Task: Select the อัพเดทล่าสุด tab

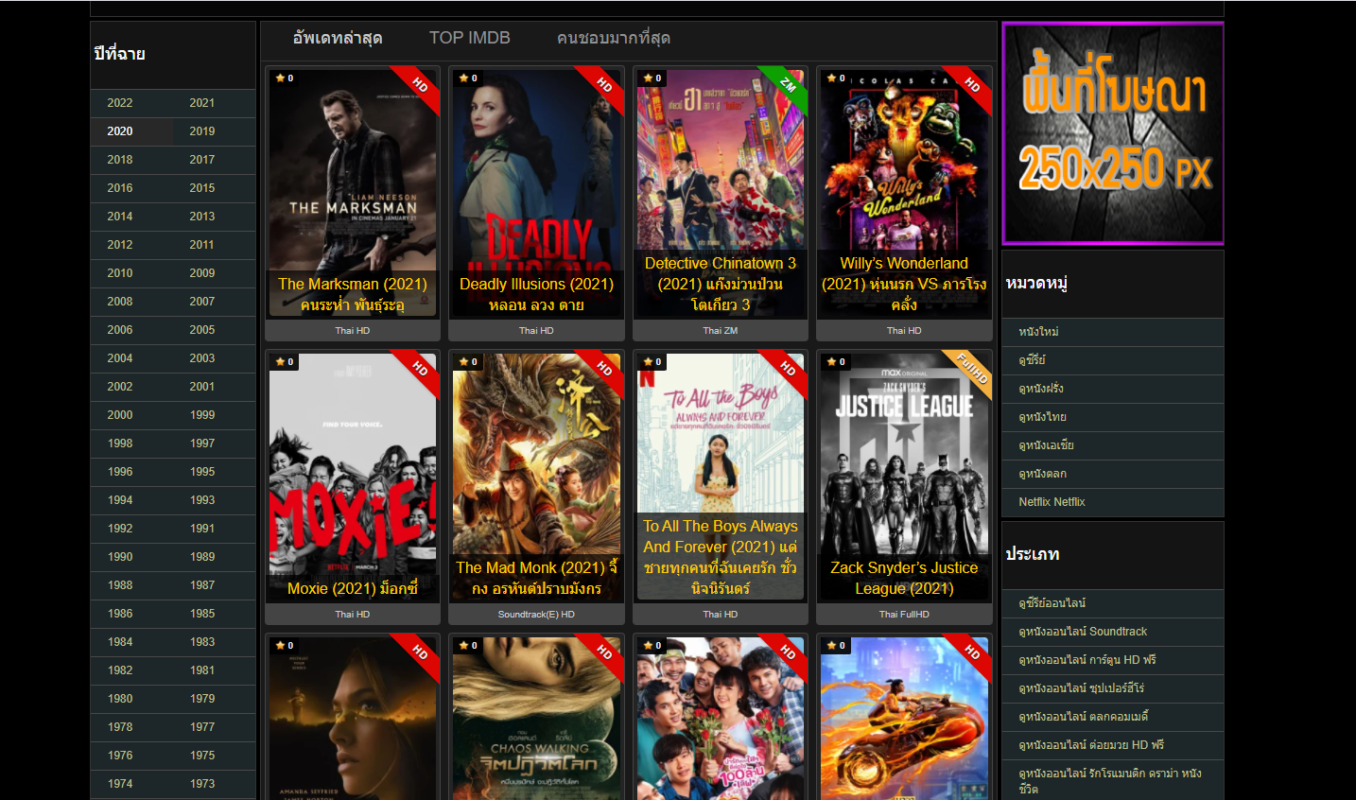Action: pos(337,38)
